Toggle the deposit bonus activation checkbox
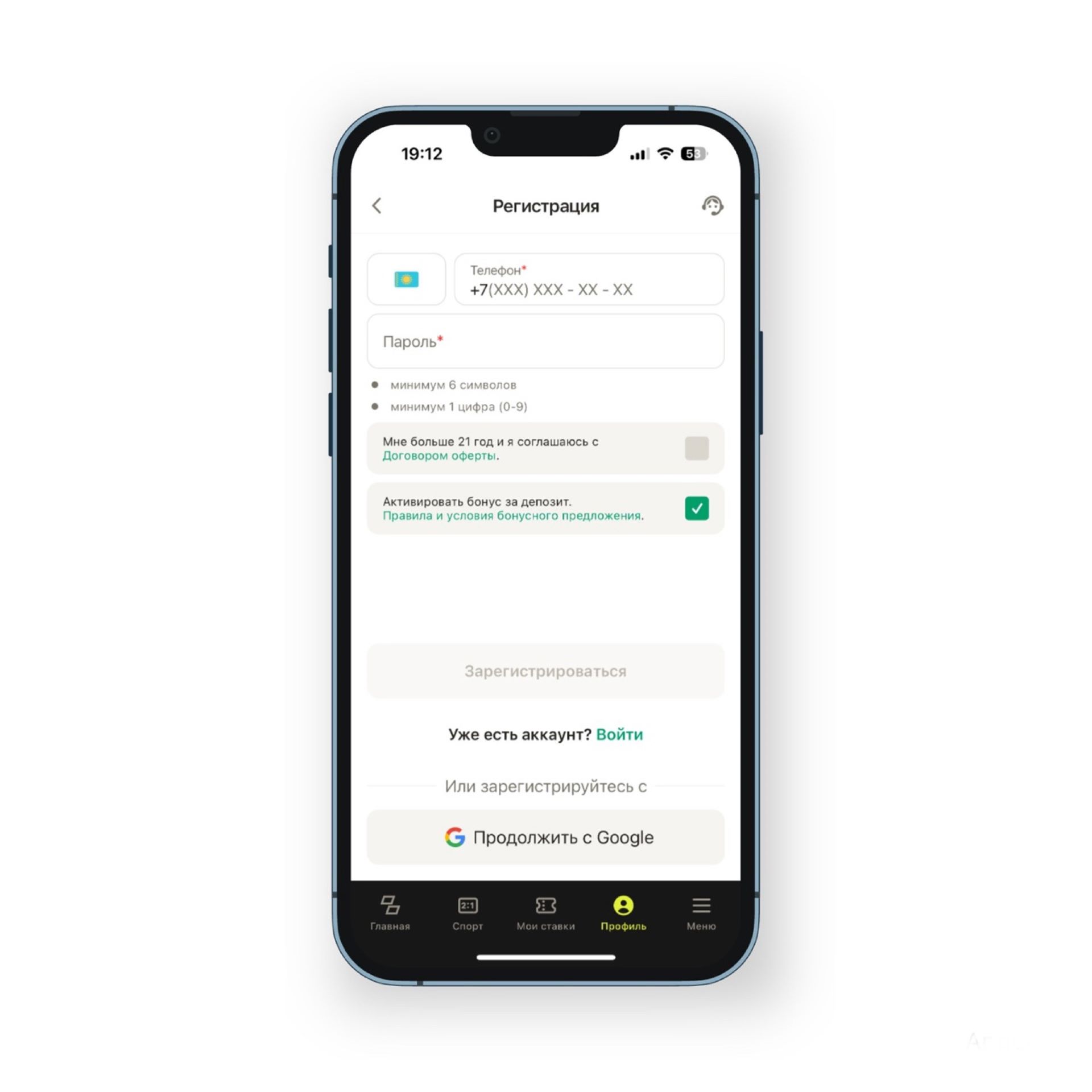 click(697, 508)
